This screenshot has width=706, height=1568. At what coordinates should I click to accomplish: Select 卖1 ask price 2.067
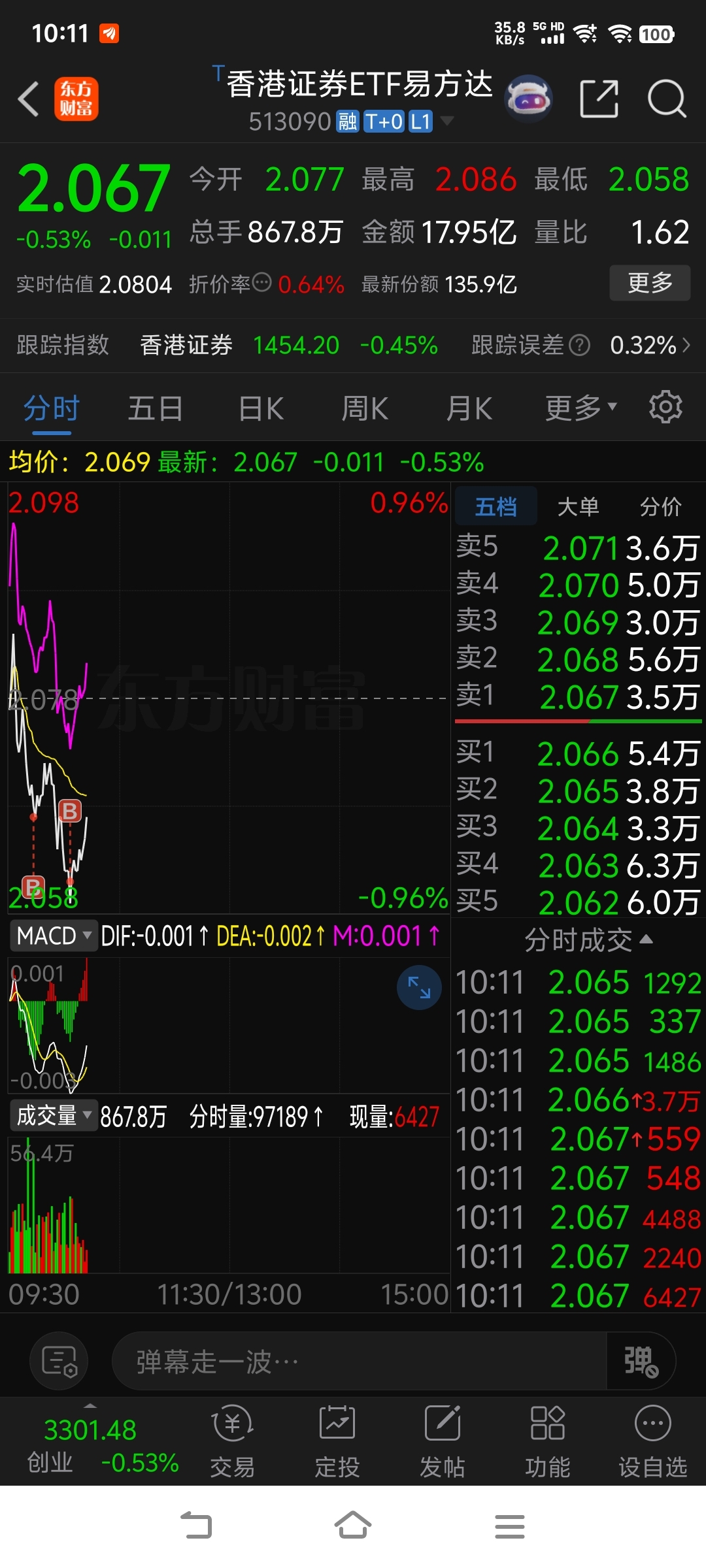578,697
